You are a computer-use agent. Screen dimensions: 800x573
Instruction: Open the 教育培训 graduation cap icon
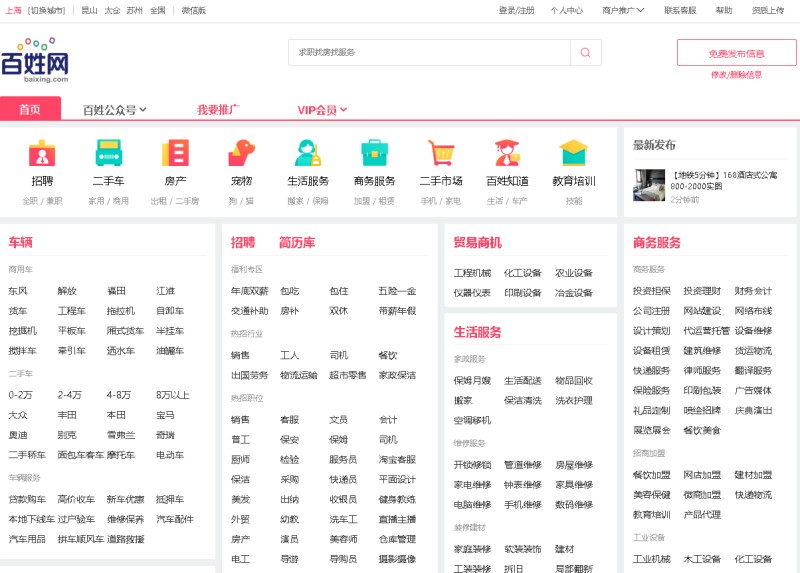(x=573, y=153)
